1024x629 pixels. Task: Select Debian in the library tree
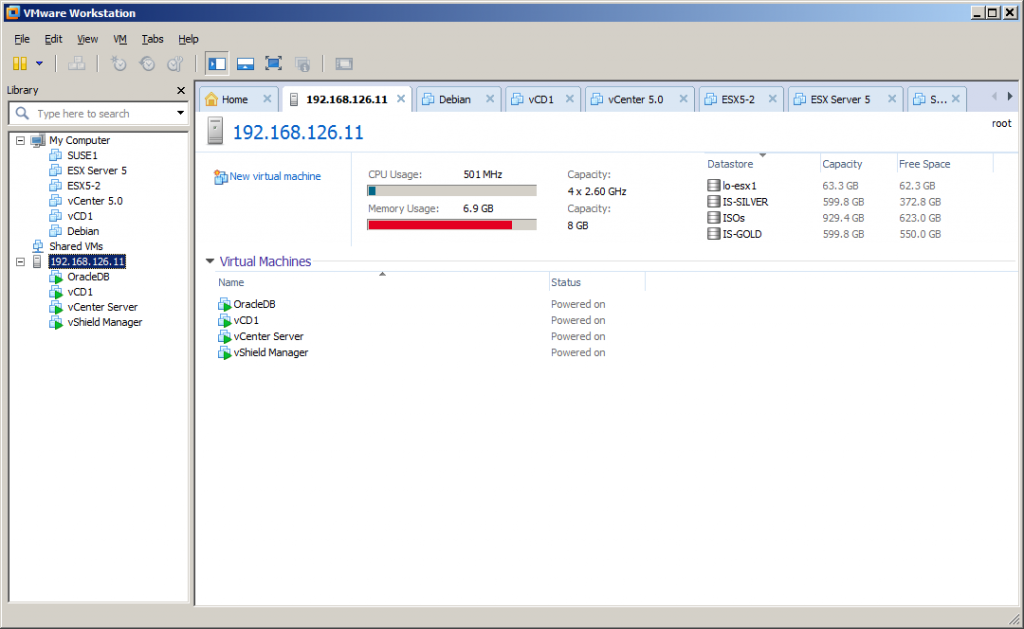coord(83,231)
